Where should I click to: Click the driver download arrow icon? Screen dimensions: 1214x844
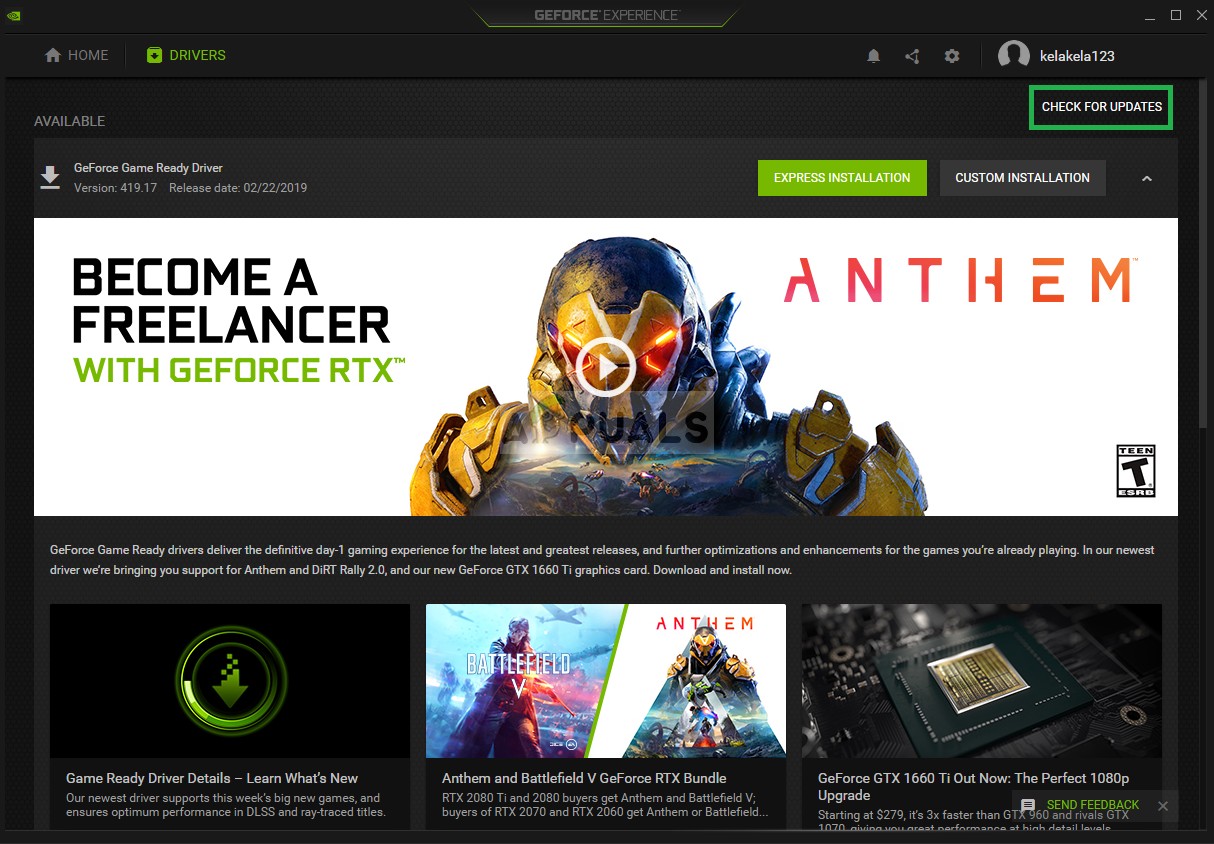pos(50,177)
